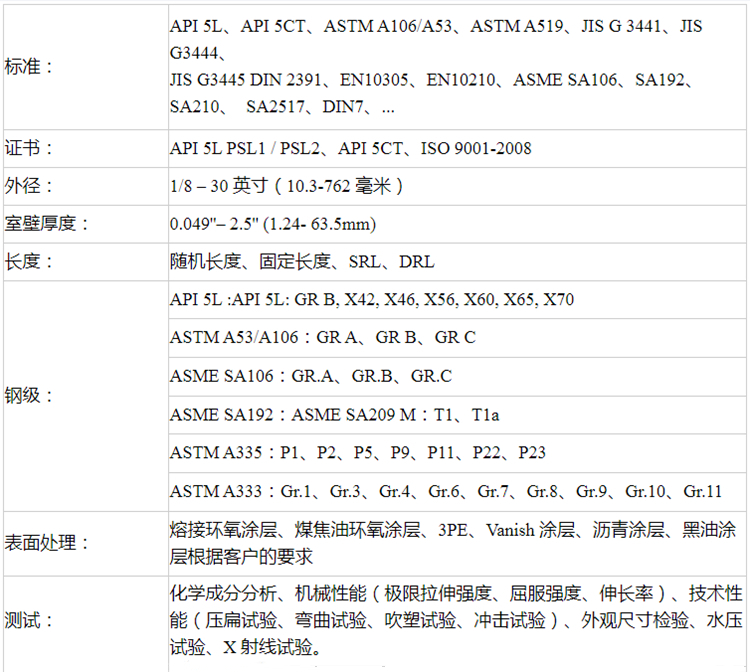The image size is (750, 672).
Task: Click the 标准 row label
Action: [30, 67]
